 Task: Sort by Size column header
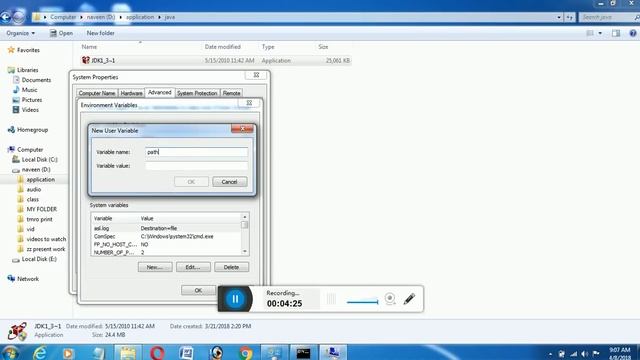click(x=323, y=47)
